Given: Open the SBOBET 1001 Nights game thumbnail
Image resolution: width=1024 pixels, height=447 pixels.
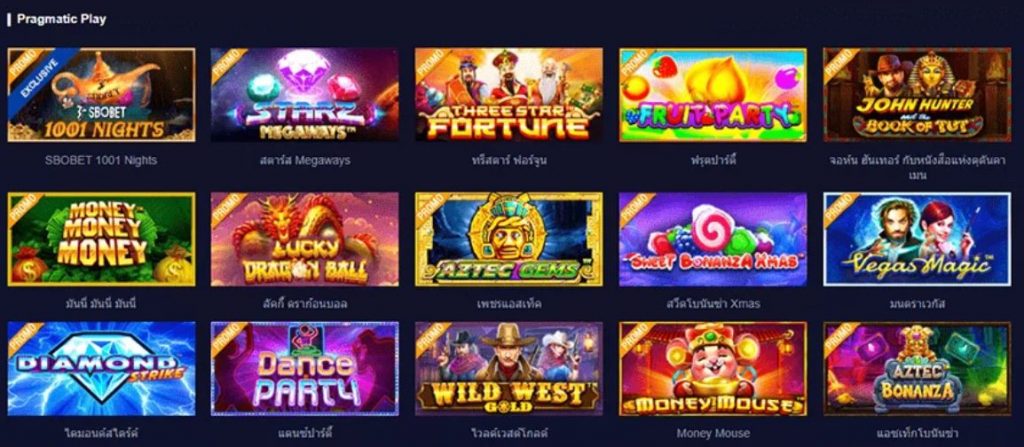Looking at the screenshot, I should tap(101, 95).
